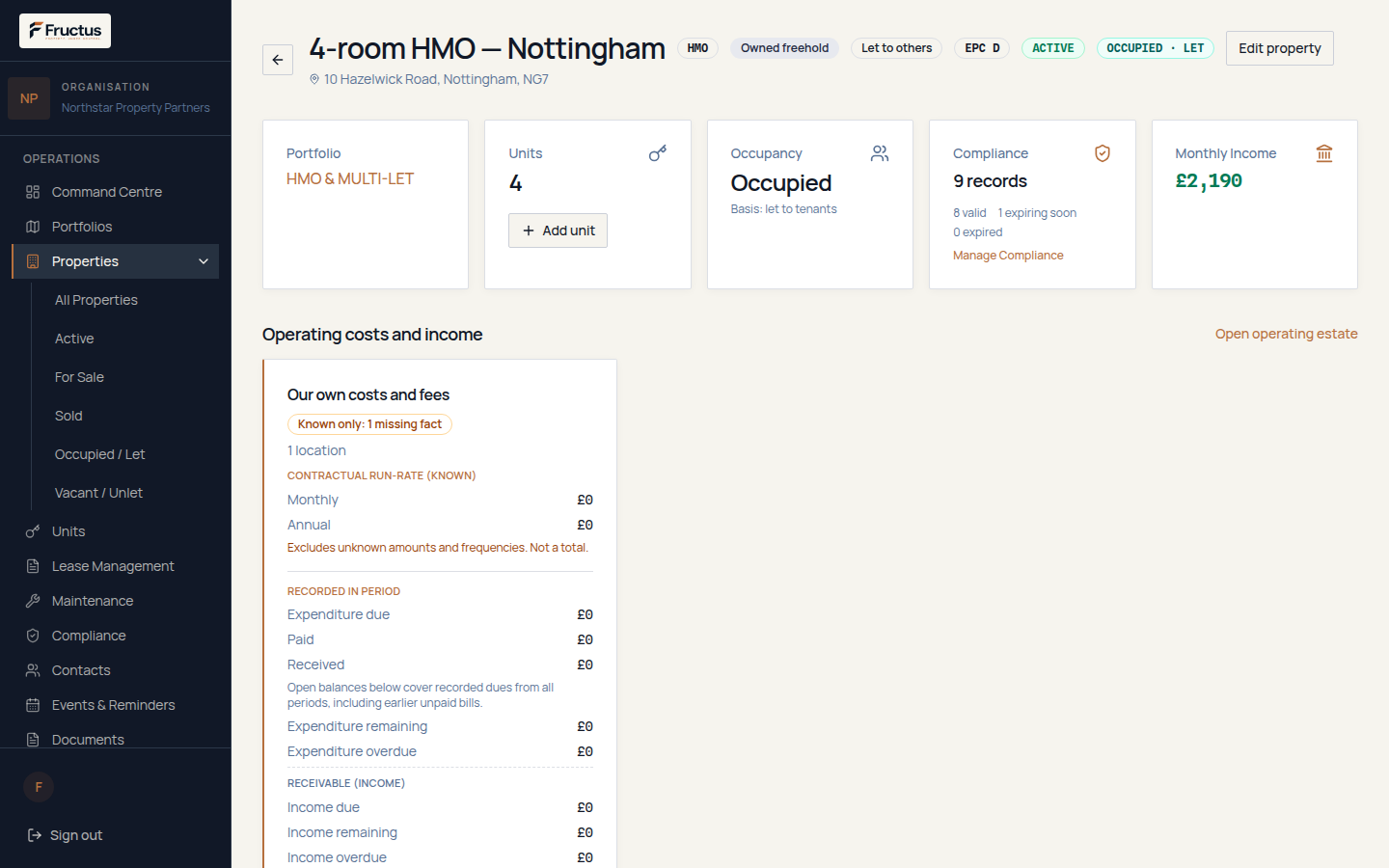Go to For Sale properties

[79, 377]
